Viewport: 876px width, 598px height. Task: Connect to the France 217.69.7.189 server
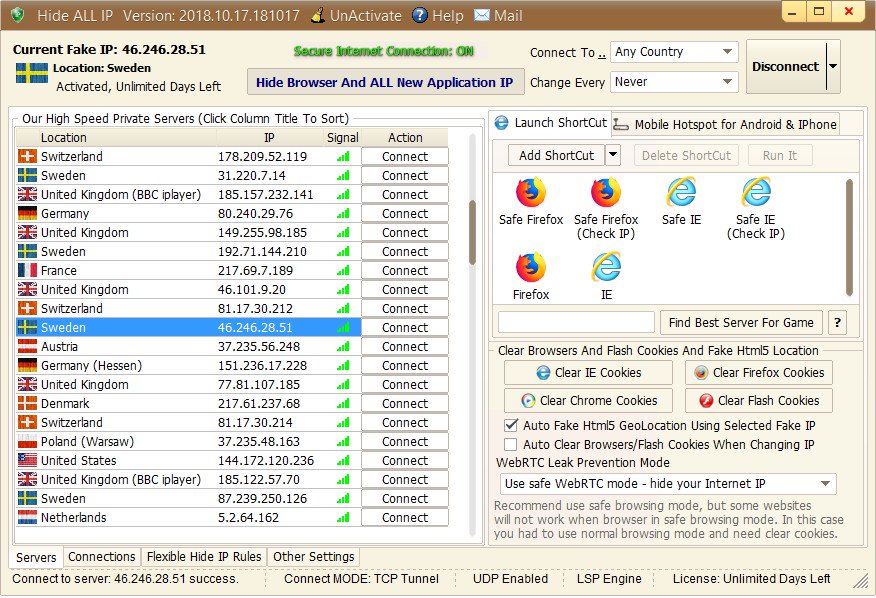405,270
